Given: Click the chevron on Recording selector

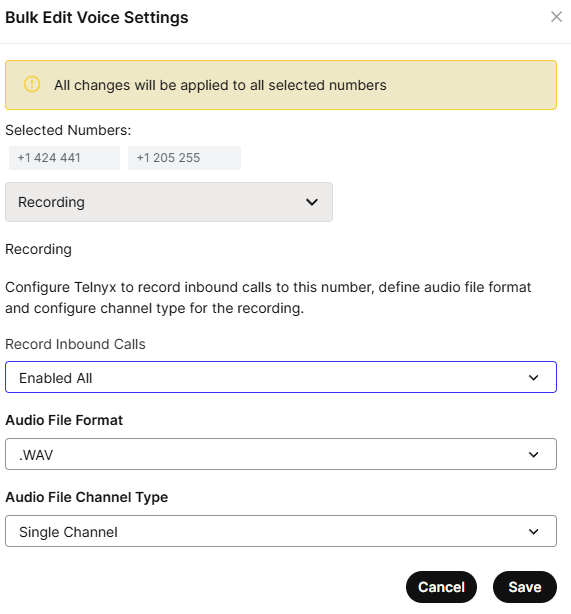Looking at the screenshot, I should [x=312, y=202].
